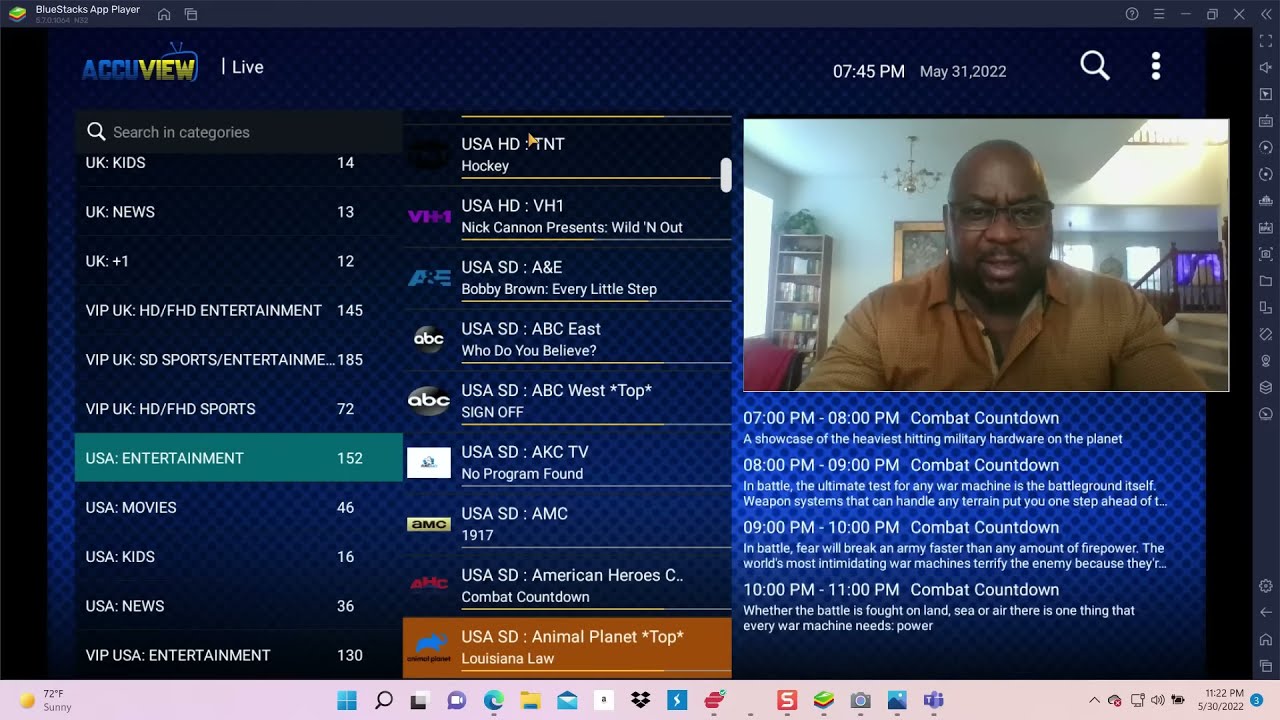Click BlueStacks recent apps sidebar icon
Viewport: 1280px width, 720px height.
(x=1266, y=666)
